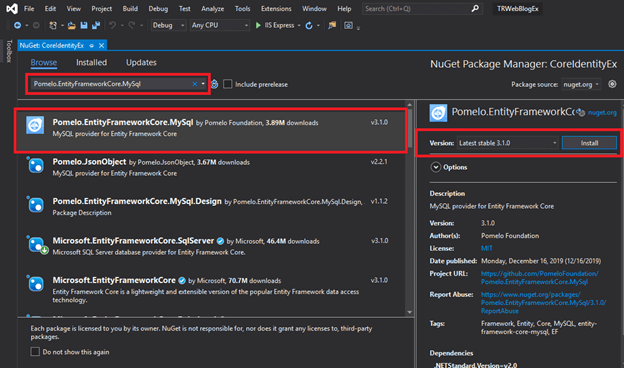Viewport: 624px width, 368px height.
Task: Open the Extensions menu
Action: [x=276, y=9]
